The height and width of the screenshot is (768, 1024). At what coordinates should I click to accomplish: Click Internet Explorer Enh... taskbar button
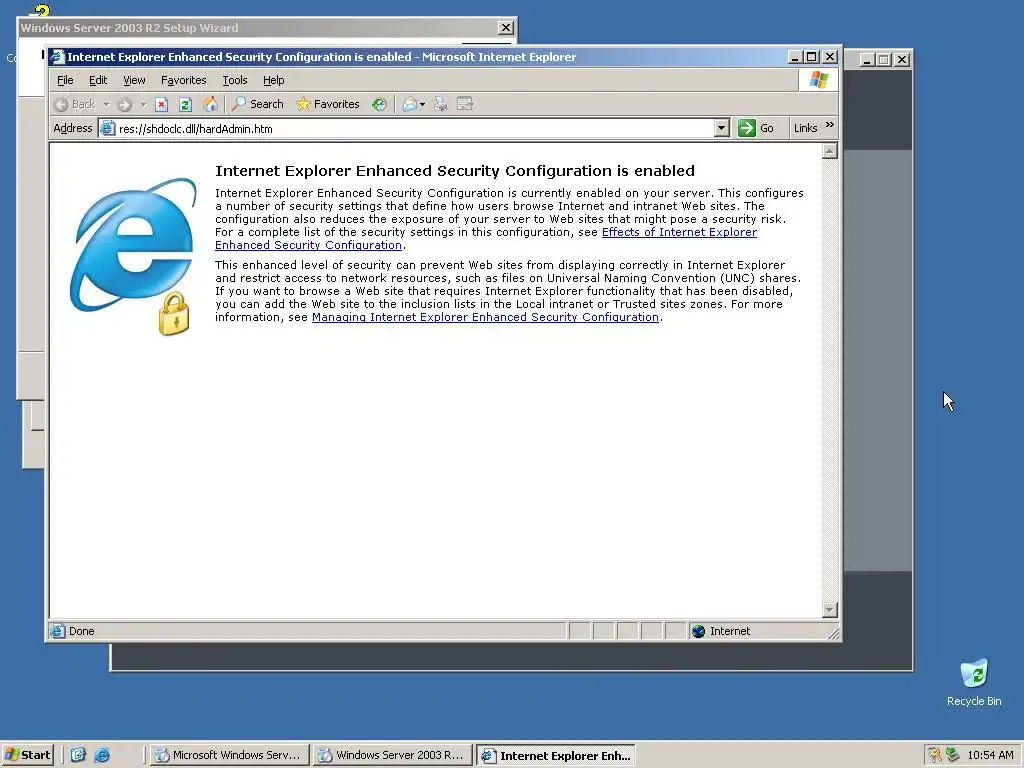pyautogui.click(x=556, y=755)
